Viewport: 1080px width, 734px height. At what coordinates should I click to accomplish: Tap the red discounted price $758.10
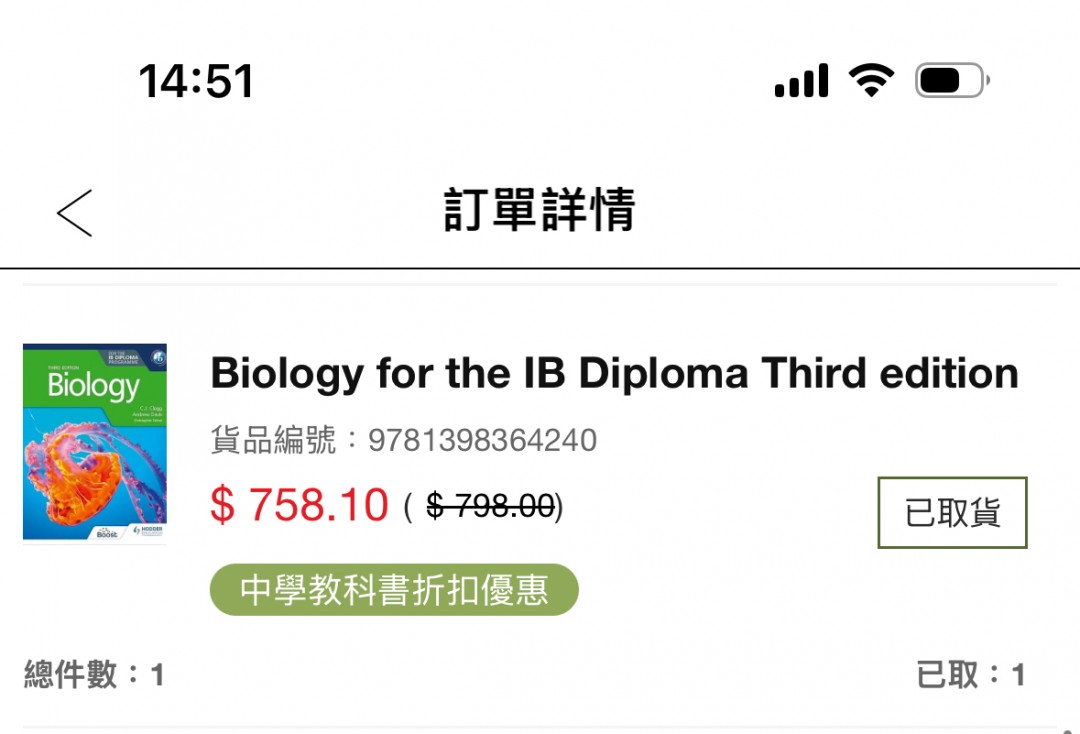[x=299, y=505]
